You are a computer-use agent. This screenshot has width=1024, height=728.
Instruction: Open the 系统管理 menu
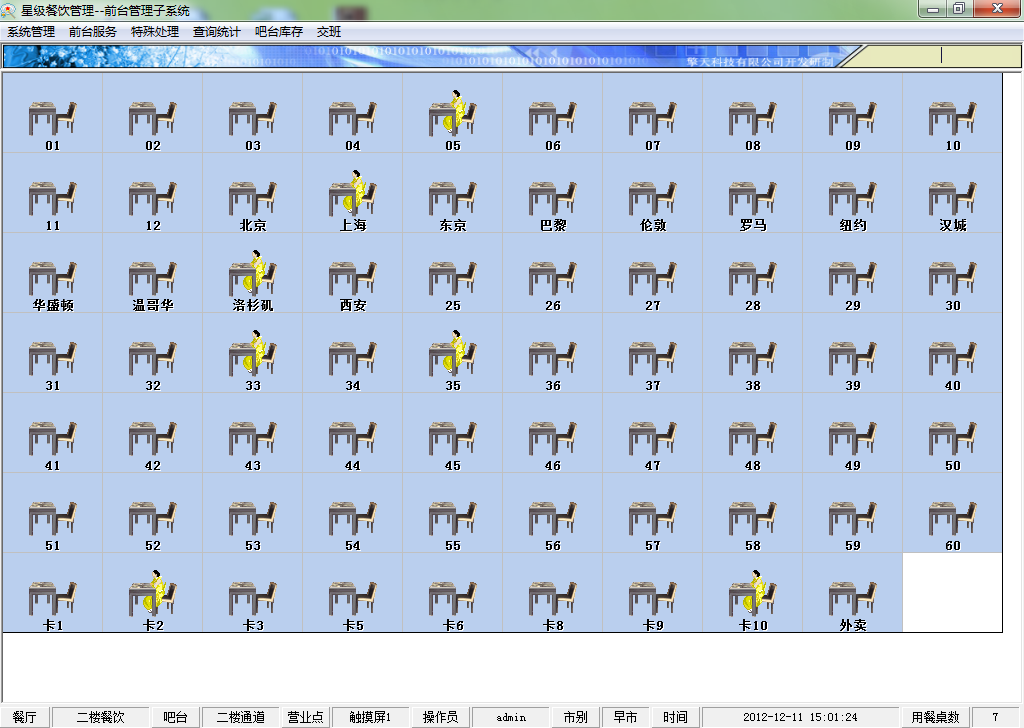coord(31,32)
